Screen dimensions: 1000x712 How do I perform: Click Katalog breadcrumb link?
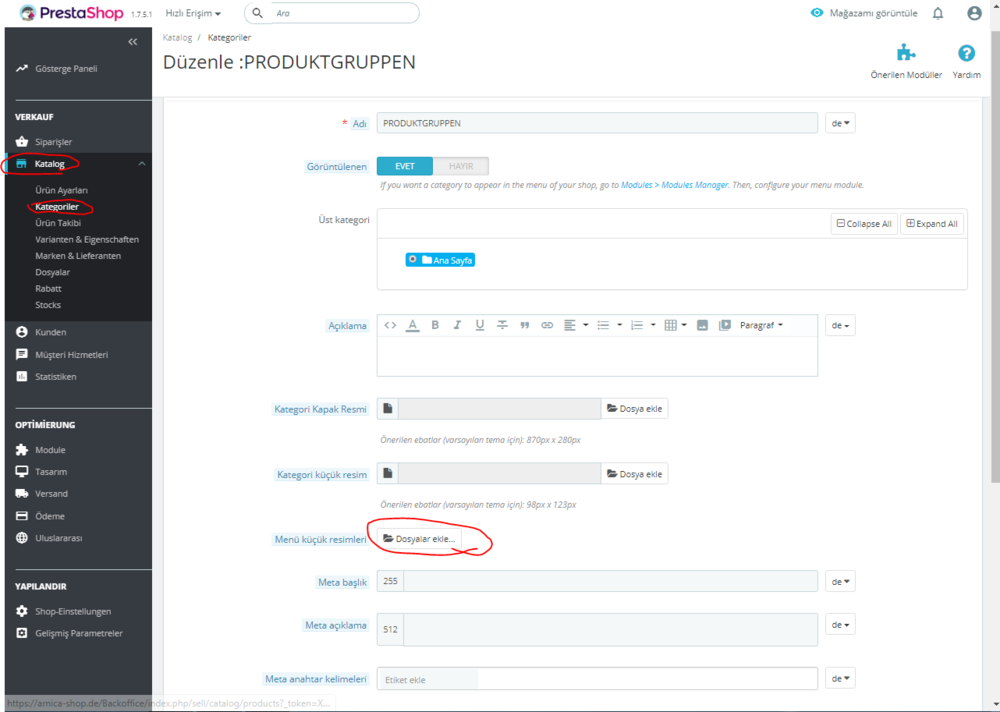[x=177, y=38]
